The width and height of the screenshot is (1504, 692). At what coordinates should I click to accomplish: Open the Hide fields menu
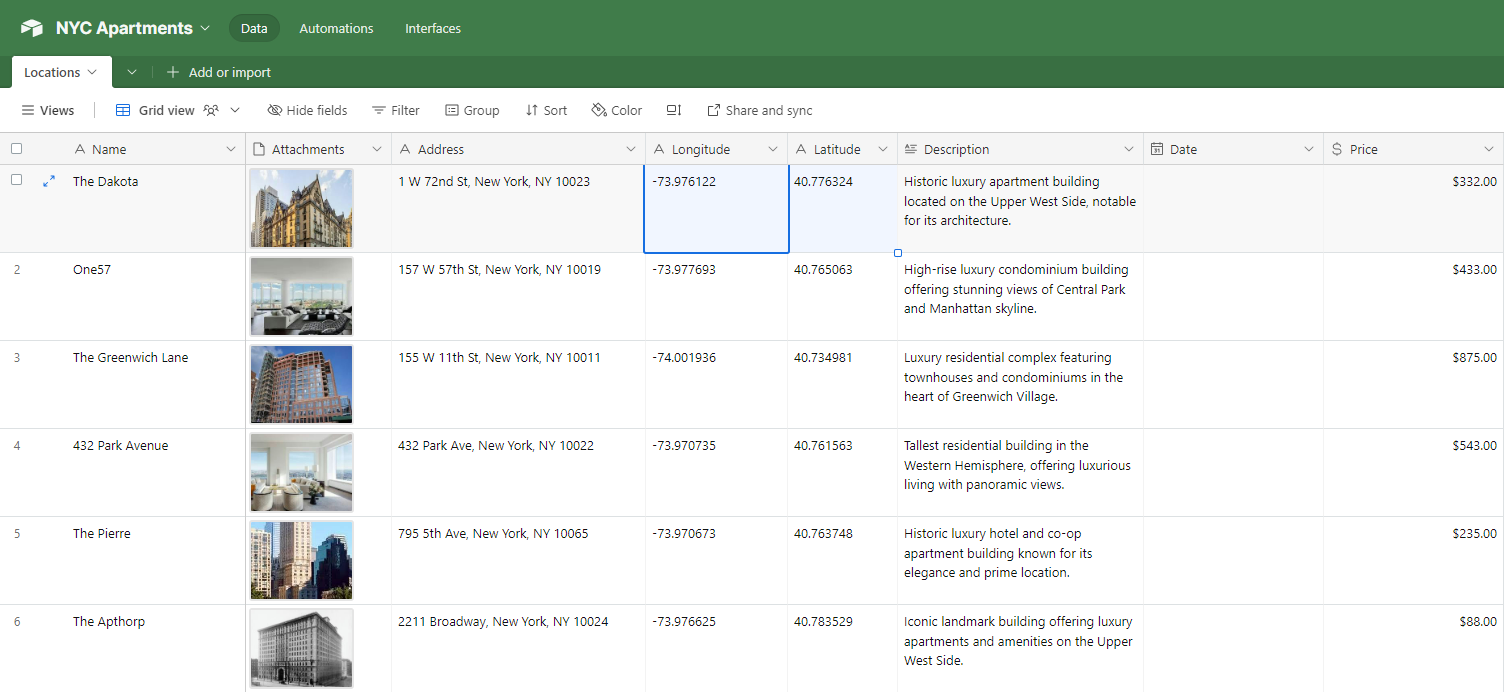(308, 110)
